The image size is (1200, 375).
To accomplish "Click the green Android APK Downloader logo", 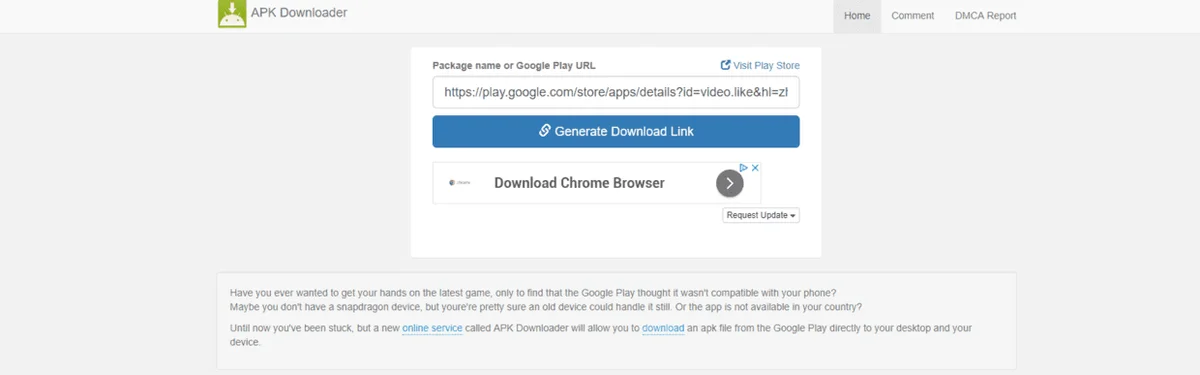I will pos(232,13).
